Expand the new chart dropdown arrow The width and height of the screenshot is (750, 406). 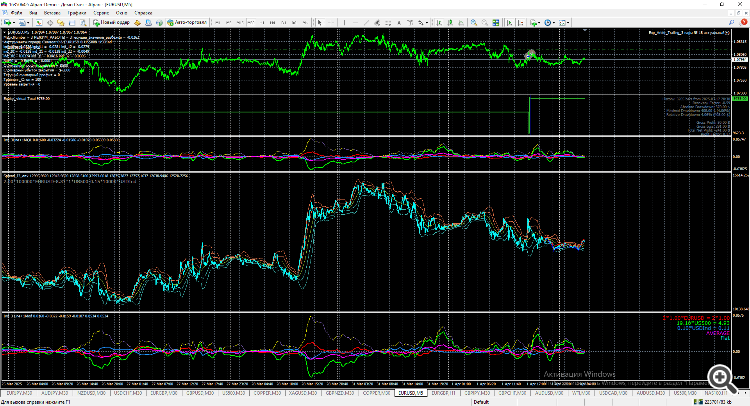14,22
